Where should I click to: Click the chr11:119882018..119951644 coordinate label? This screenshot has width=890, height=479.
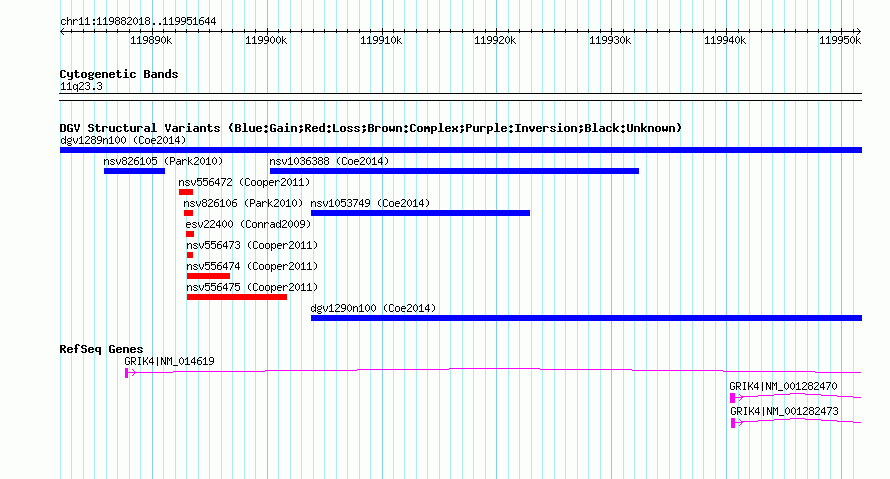tap(138, 21)
